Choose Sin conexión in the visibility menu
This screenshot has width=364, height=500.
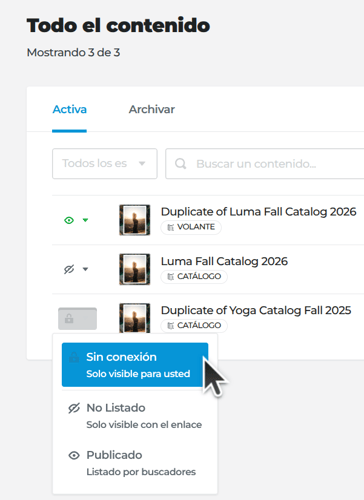coord(135,365)
